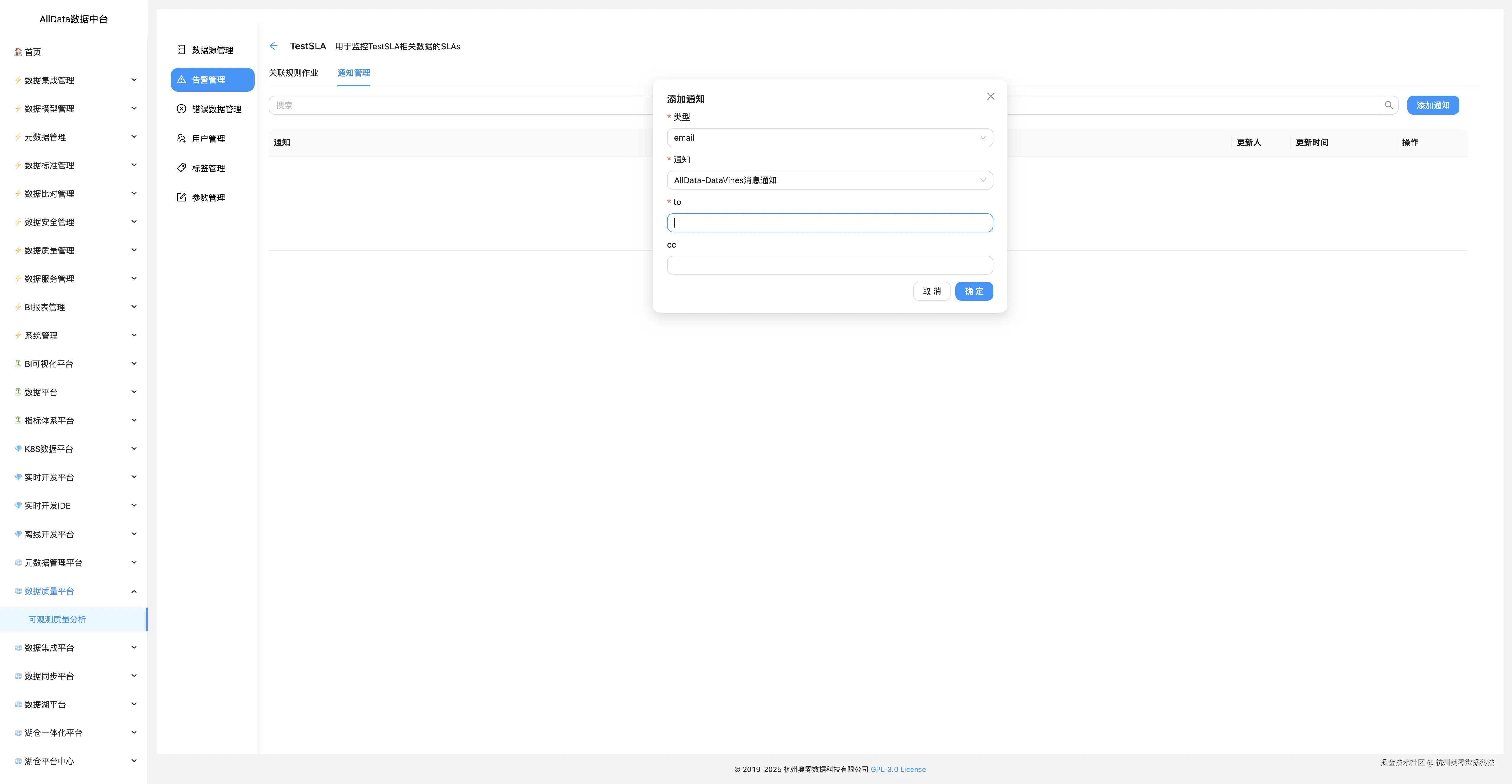1512x784 pixels.
Task: Click the 确定 confirm button
Action: click(973, 291)
